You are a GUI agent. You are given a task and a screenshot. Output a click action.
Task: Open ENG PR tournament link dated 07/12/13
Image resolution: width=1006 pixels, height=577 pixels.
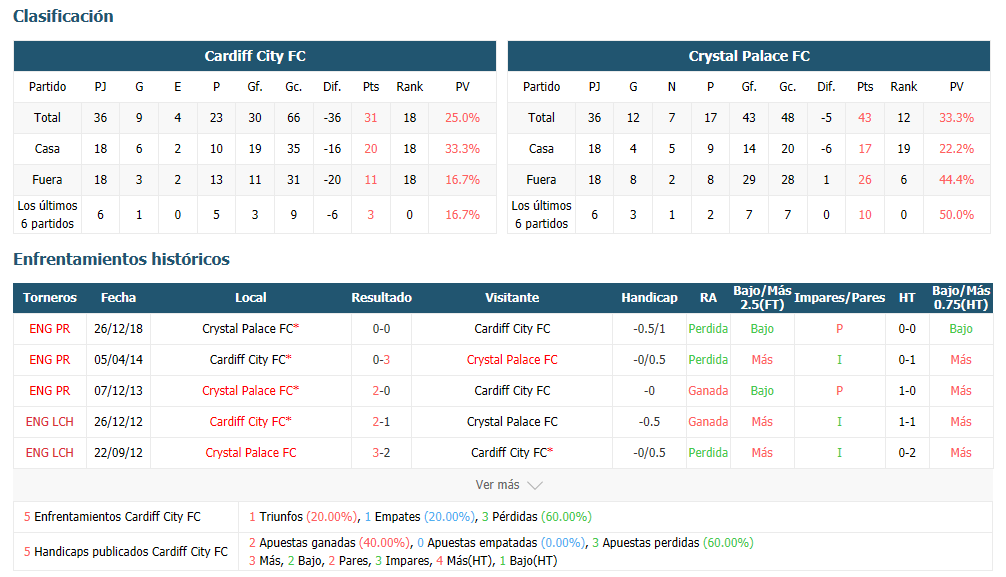pyautogui.click(x=49, y=390)
